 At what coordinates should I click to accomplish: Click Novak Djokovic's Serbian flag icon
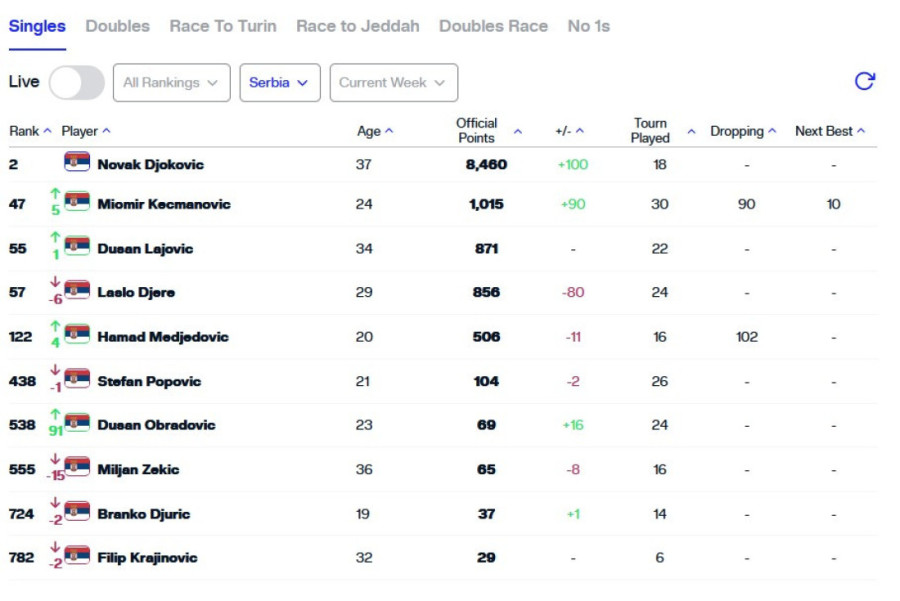(x=77, y=163)
